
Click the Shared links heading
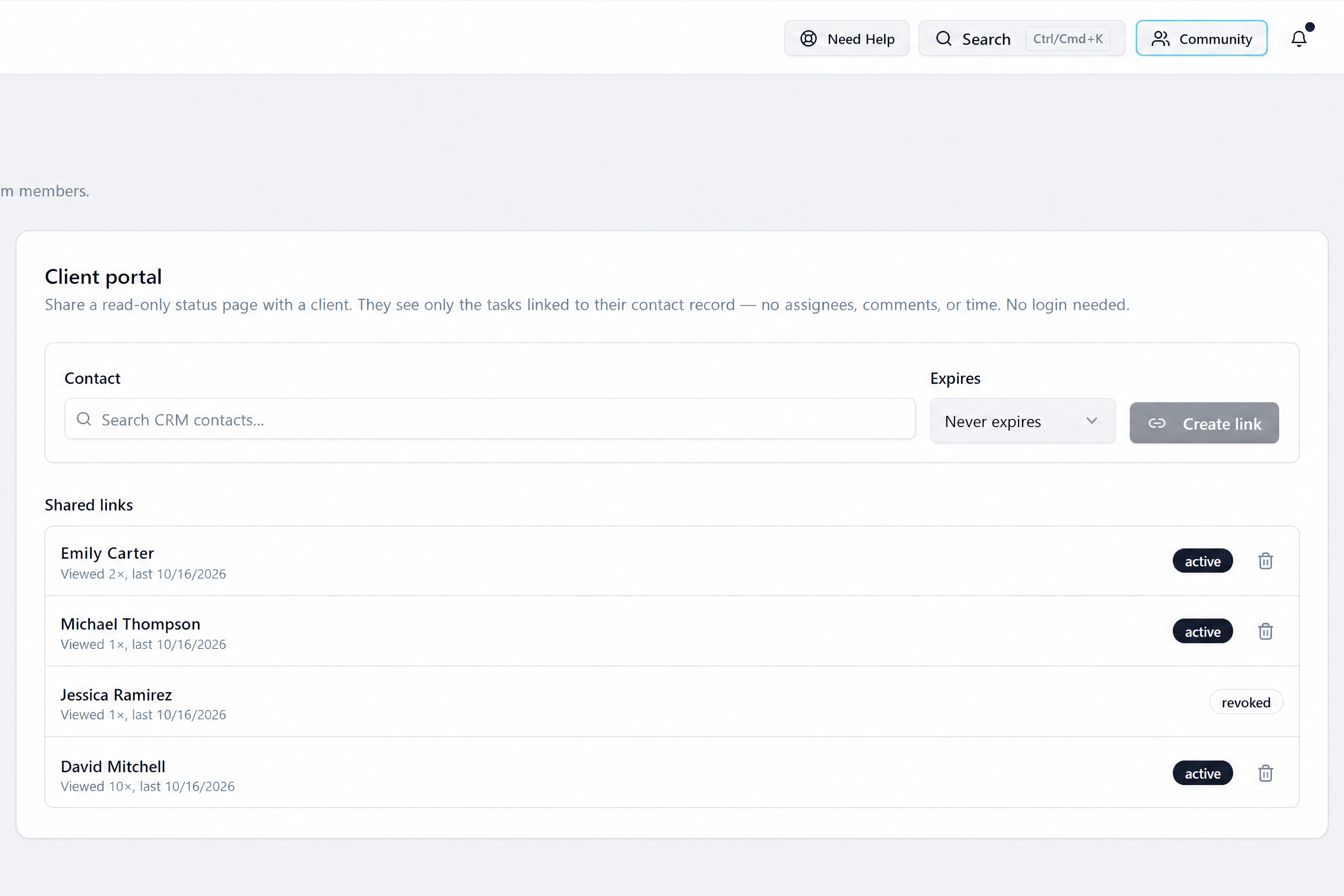89,505
